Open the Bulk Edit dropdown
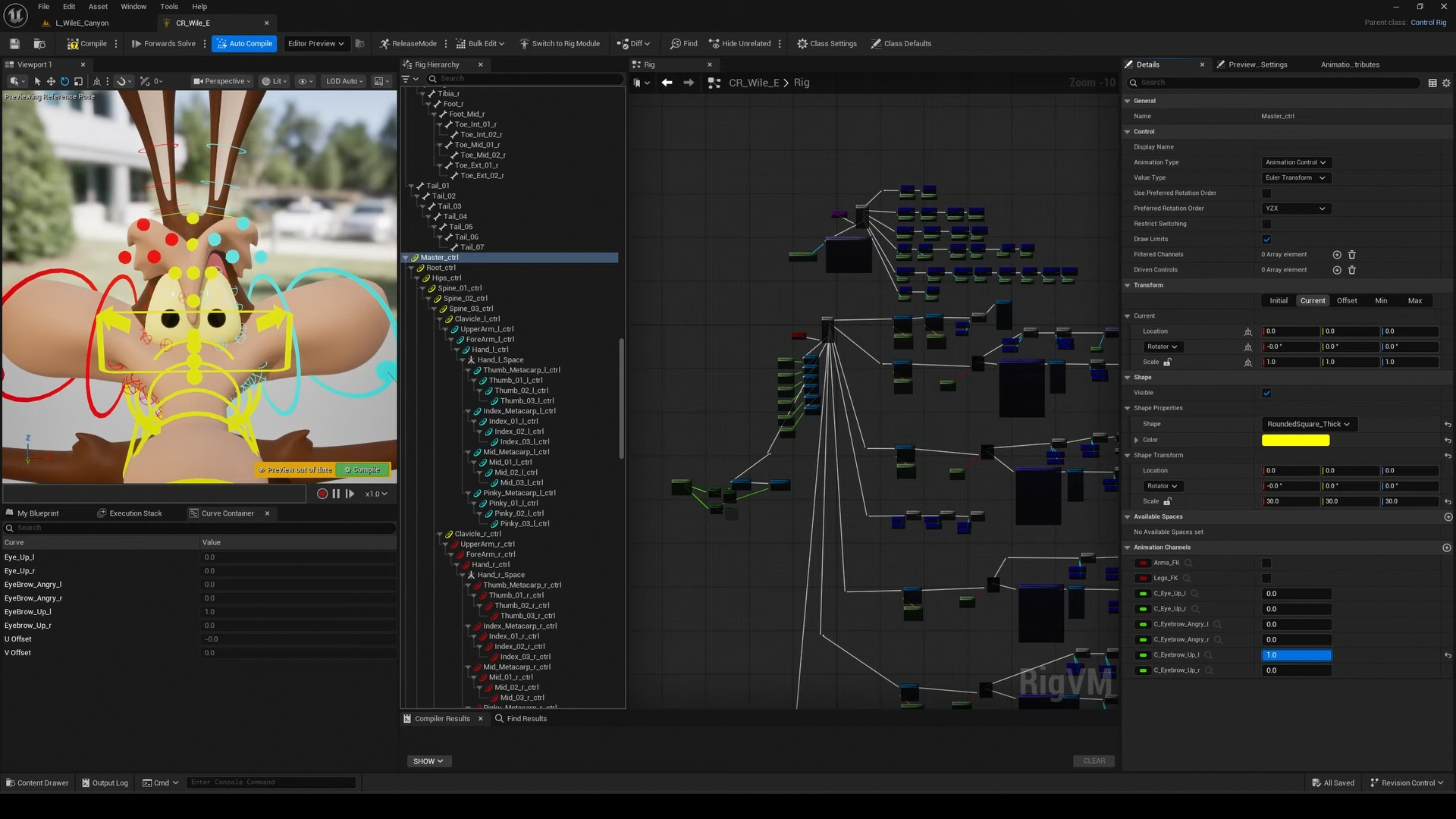The image size is (1456, 819). click(480, 44)
